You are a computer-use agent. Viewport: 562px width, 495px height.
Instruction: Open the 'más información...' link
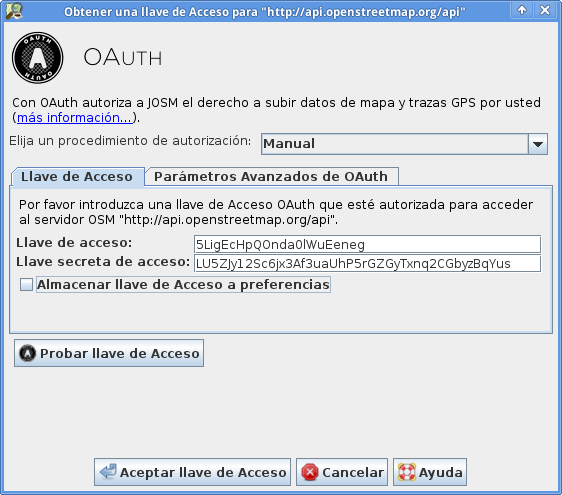tap(75, 118)
